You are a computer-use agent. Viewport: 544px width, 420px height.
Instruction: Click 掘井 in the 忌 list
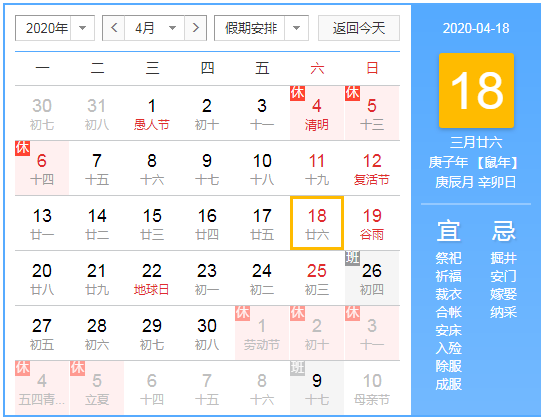503,258
